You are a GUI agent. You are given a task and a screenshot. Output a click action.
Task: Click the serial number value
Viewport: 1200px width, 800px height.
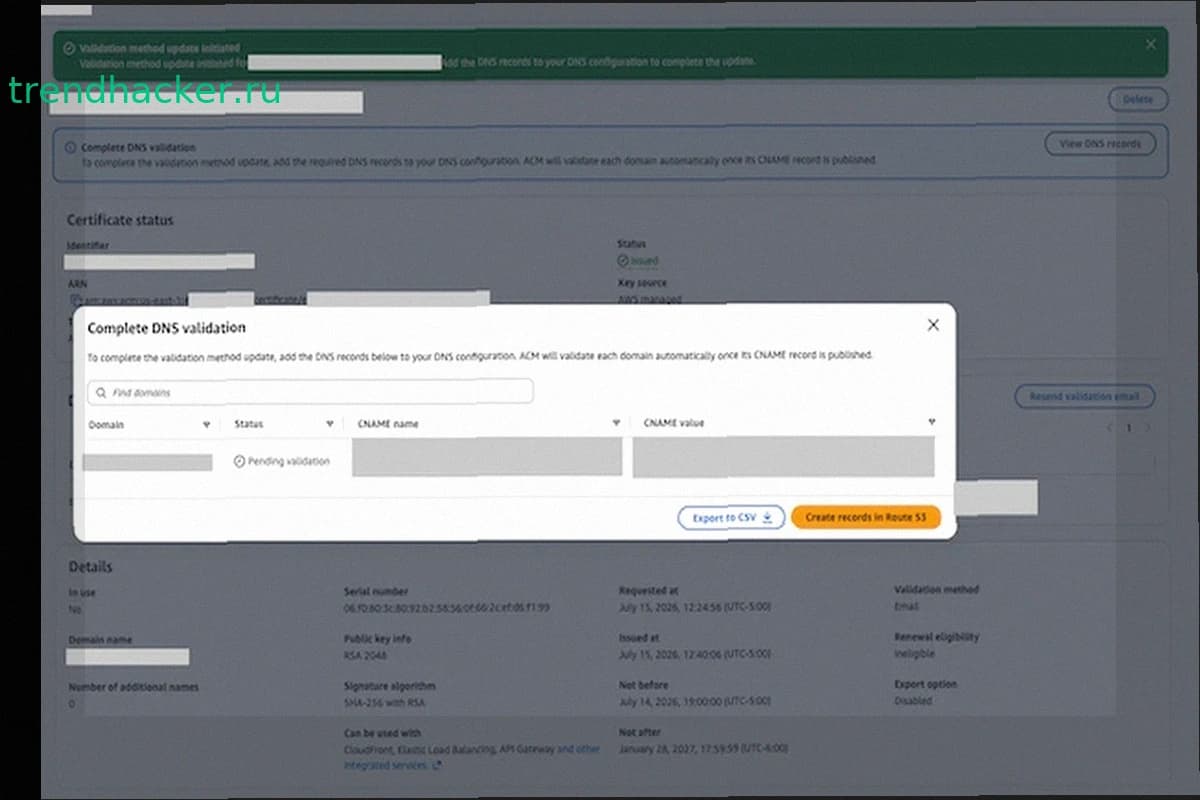tap(447, 607)
